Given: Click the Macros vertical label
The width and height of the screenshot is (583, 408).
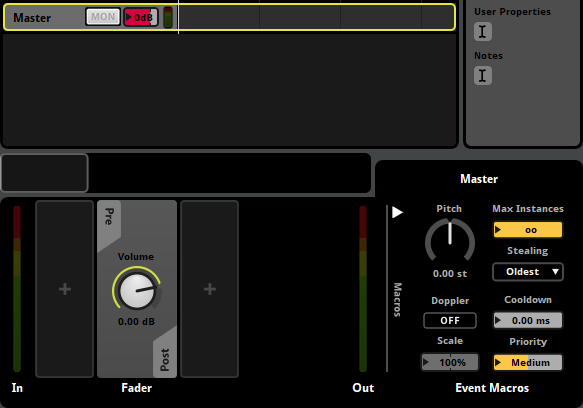Looking at the screenshot, I should [397, 300].
